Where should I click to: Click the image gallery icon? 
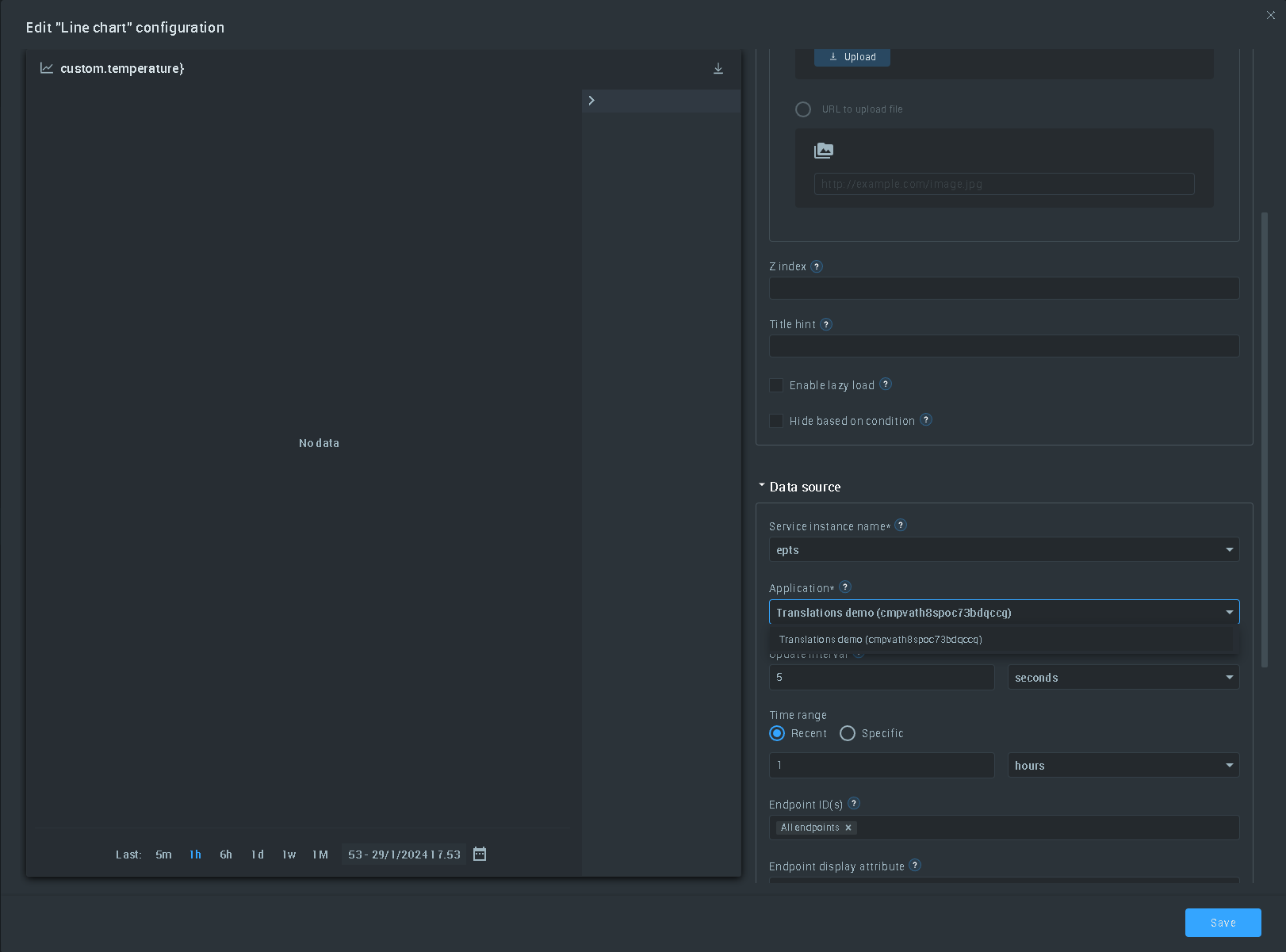824,151
